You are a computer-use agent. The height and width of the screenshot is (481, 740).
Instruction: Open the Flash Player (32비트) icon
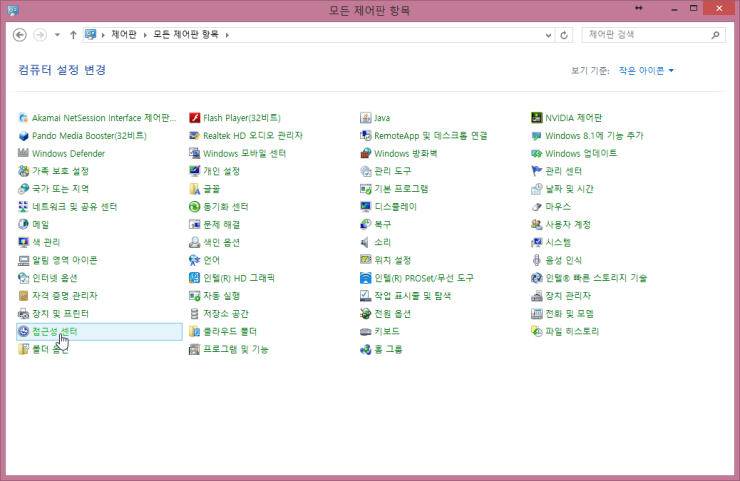pos(194,118)
